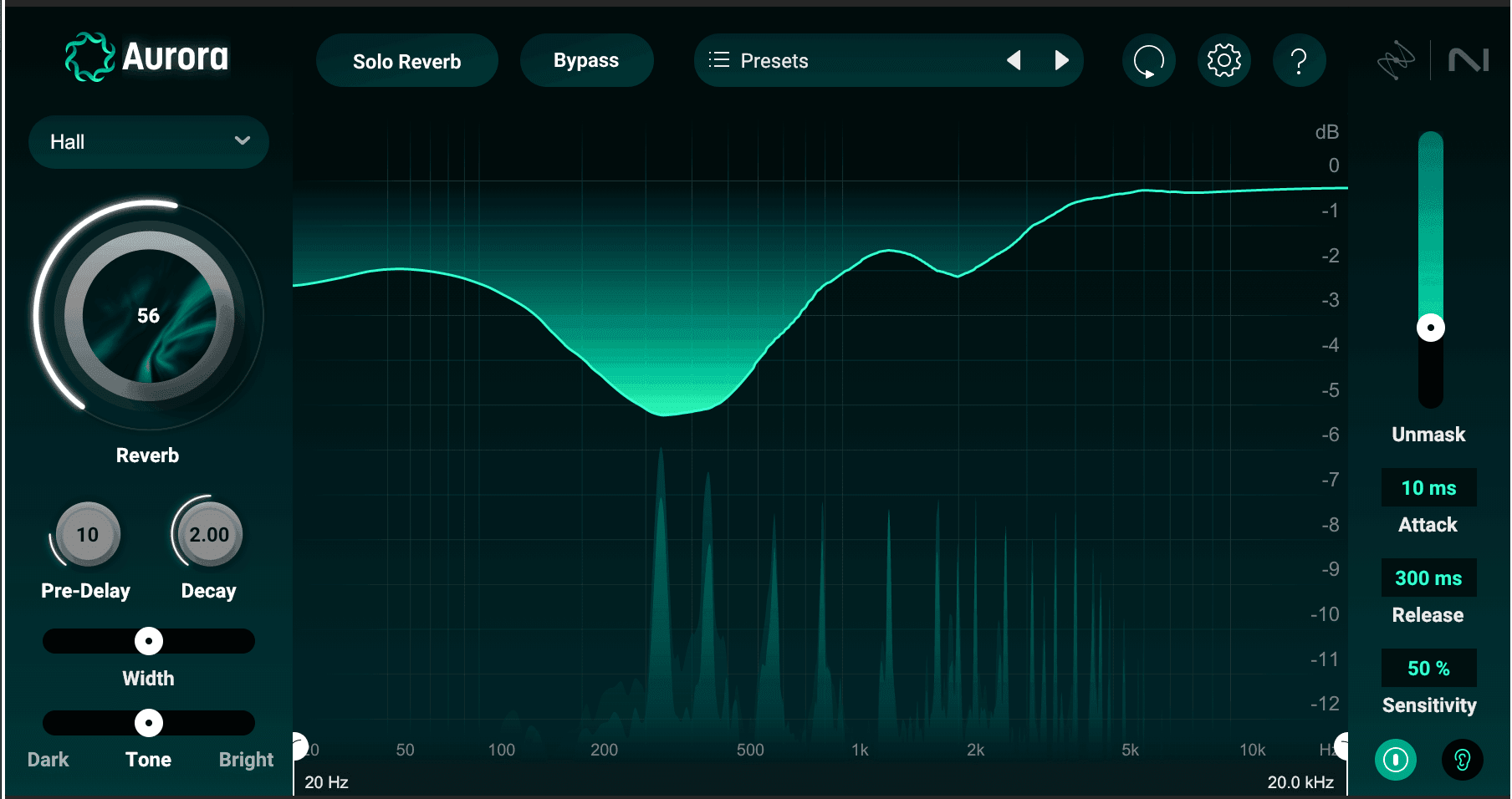
Task: Click the 20.0 kHz frequency value
Action: point(1300,782)
